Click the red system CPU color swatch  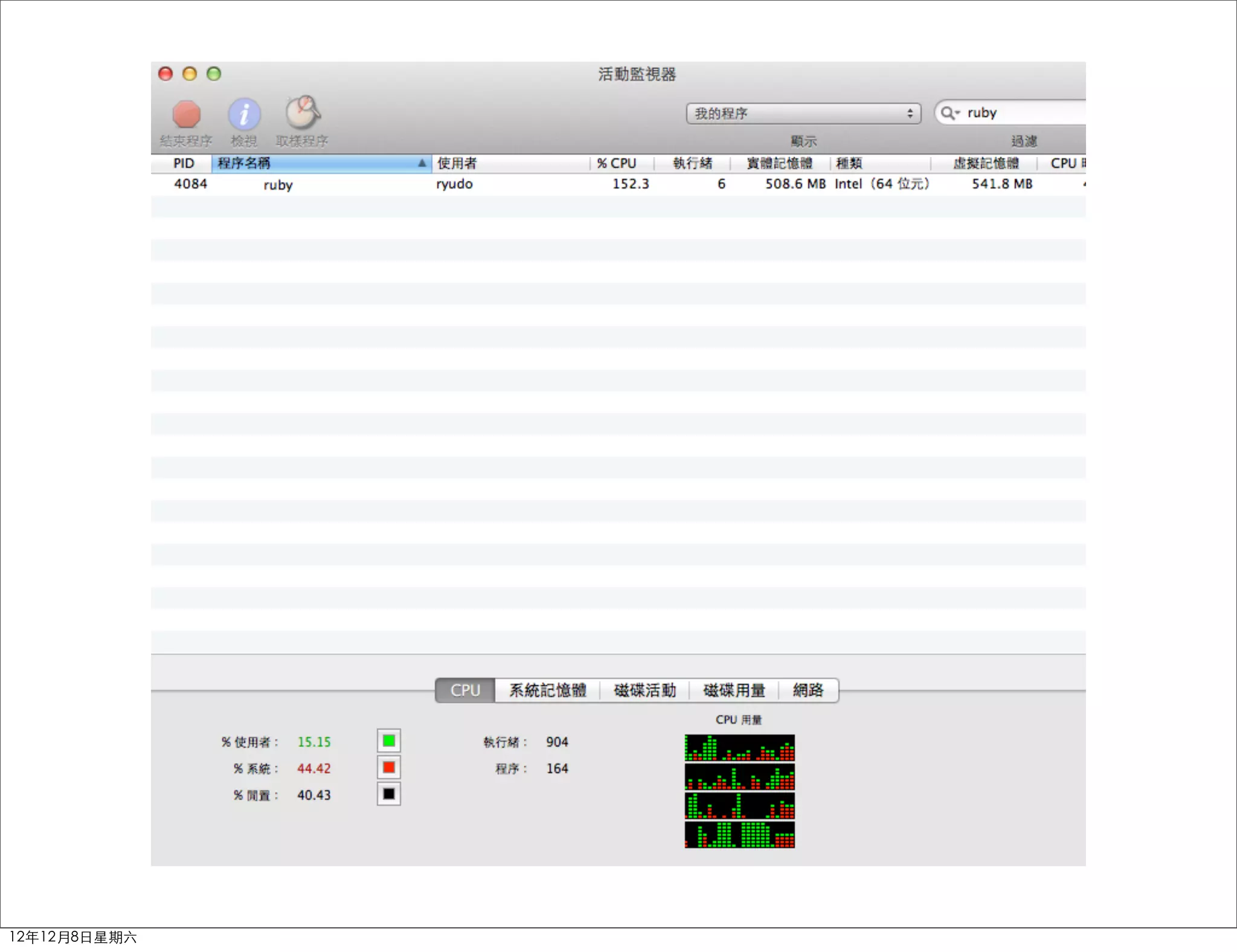tap(388, 768)
